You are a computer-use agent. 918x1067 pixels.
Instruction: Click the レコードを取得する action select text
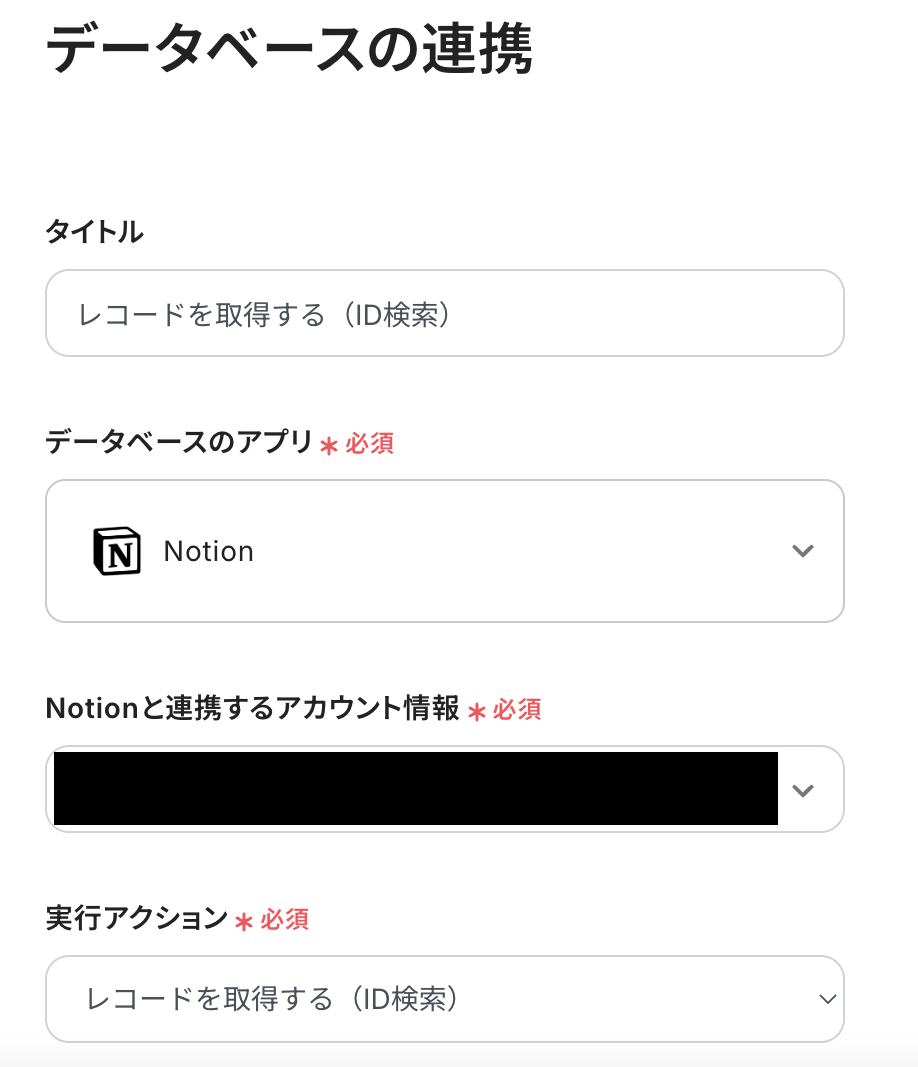[x=272, y=999]
